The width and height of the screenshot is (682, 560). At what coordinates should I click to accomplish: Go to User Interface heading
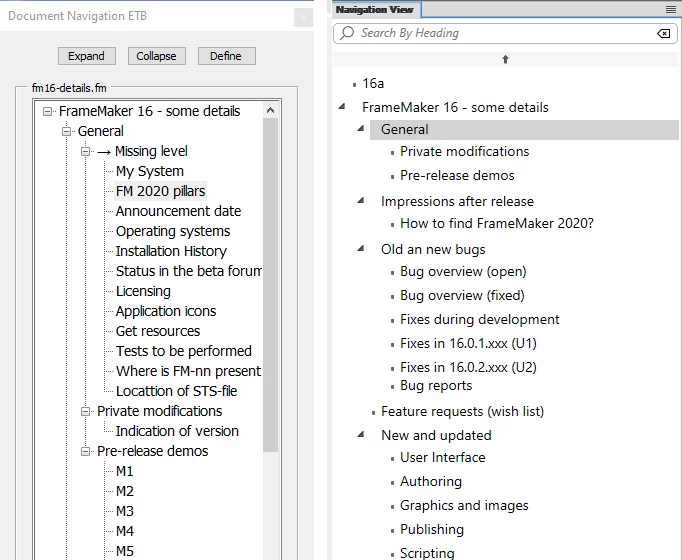[442, 457]
